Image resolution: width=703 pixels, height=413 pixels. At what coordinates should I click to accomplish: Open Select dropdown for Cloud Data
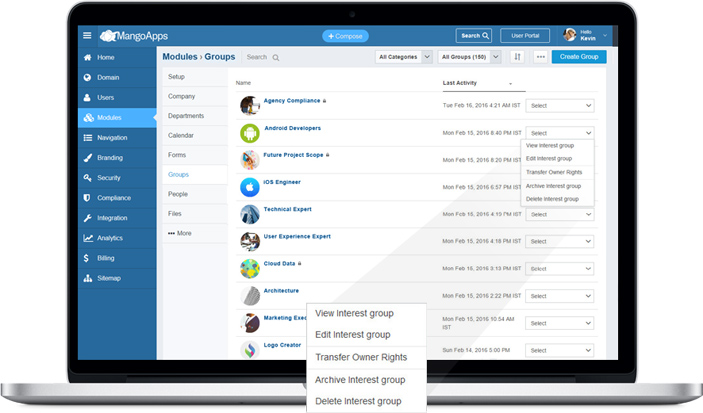point(560,269)
